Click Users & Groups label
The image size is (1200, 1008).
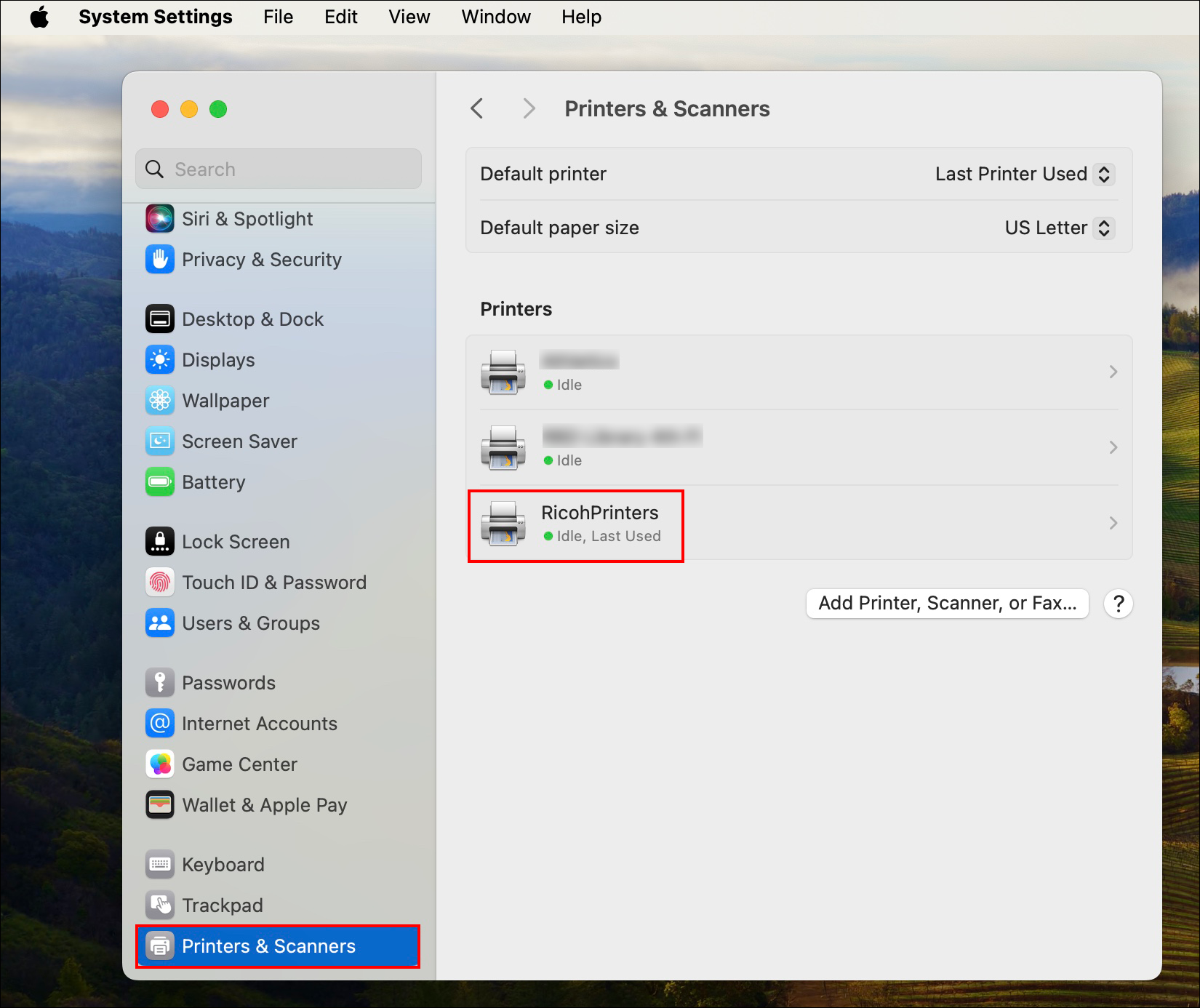coord(251,623)
